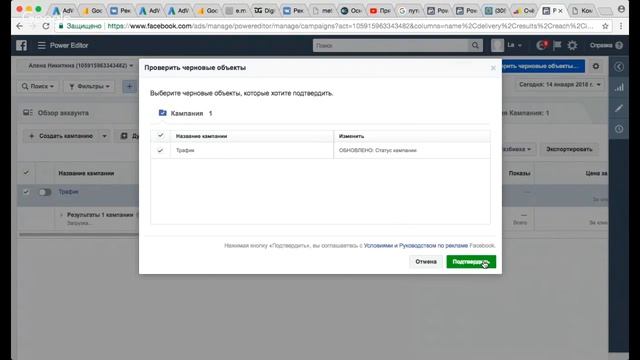Image resolution: width=640 pixels, height=360 pixels.
Task: Click the Экспортировать button
Action: pos(569,149)
